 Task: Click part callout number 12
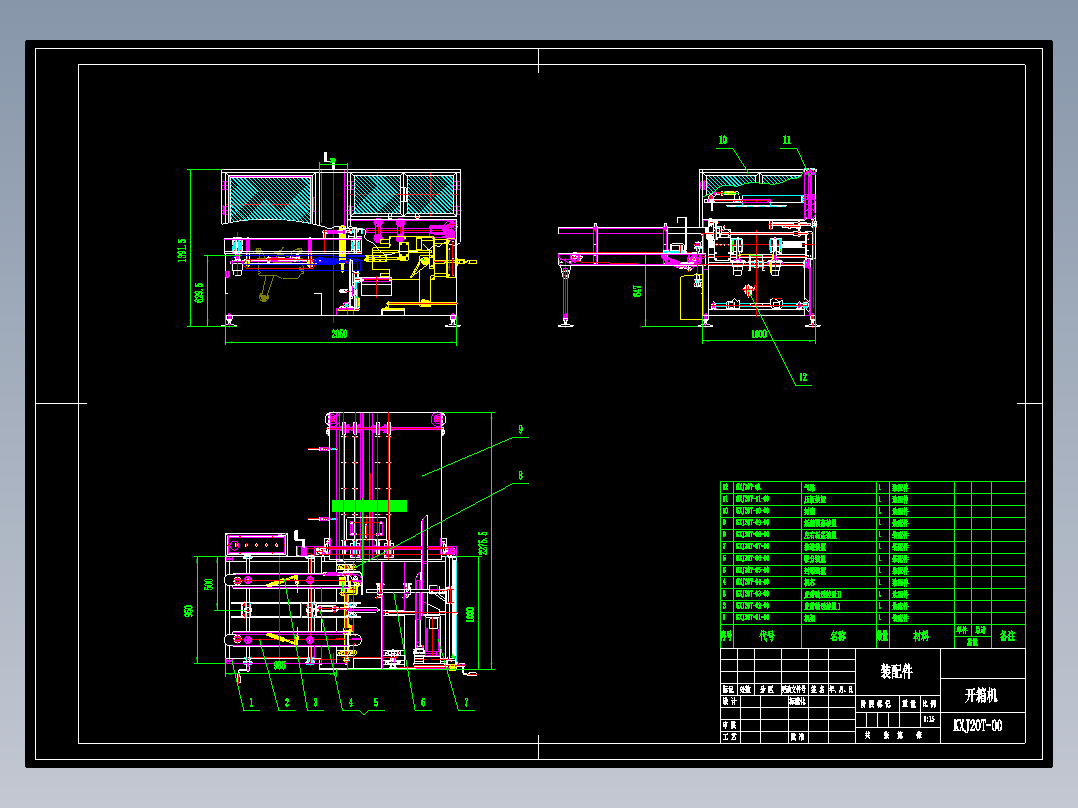pos(802,378)
